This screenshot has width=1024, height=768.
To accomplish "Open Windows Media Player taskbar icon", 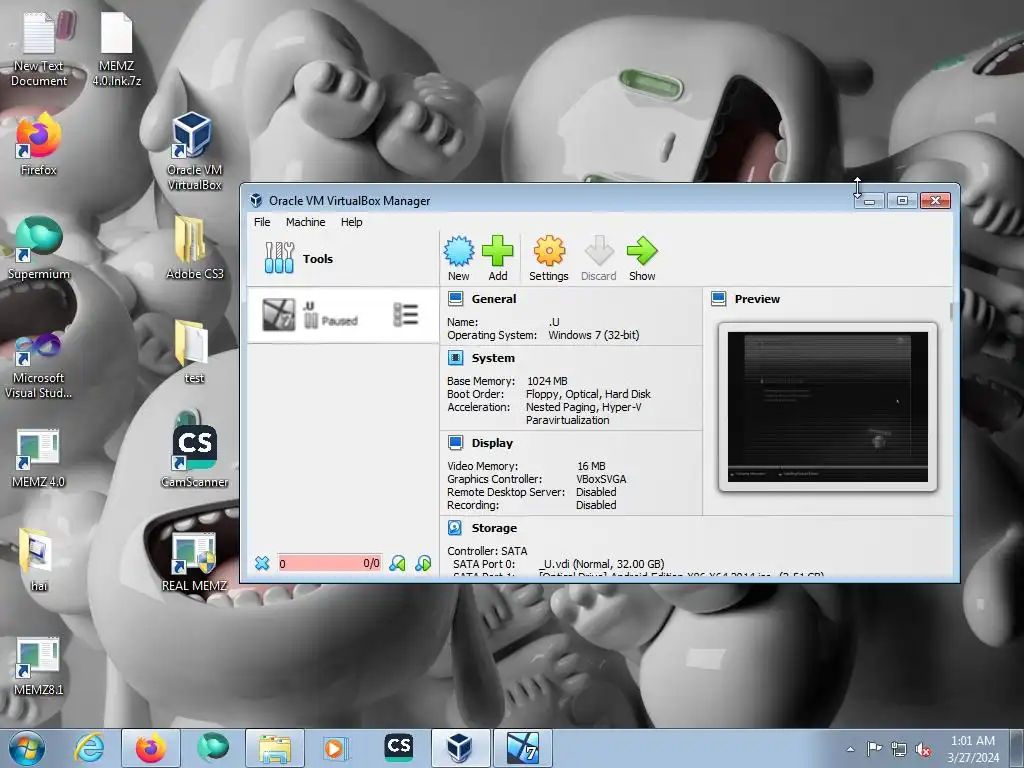I will tap(335, 748).
